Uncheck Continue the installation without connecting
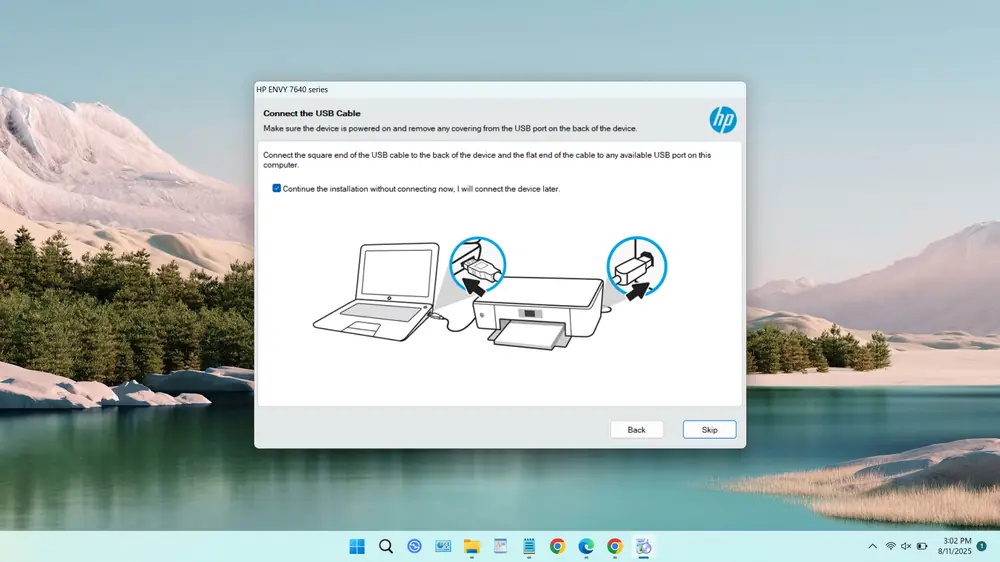1000x562 pixels. (276, 188)
